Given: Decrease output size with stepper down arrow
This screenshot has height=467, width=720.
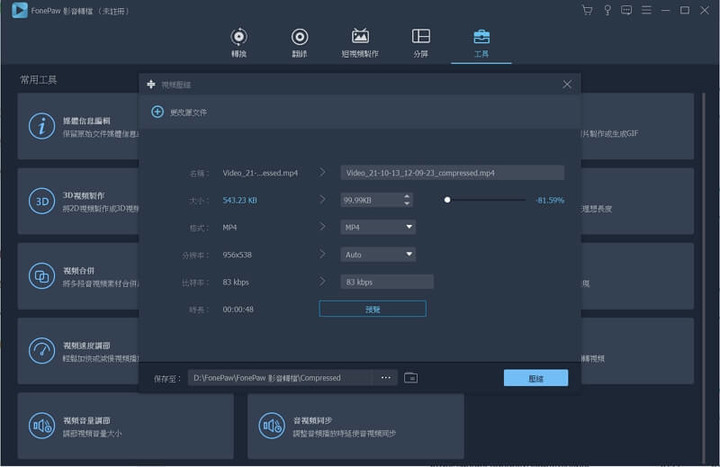Looking at the screenshot, I should tap(407, 203).
